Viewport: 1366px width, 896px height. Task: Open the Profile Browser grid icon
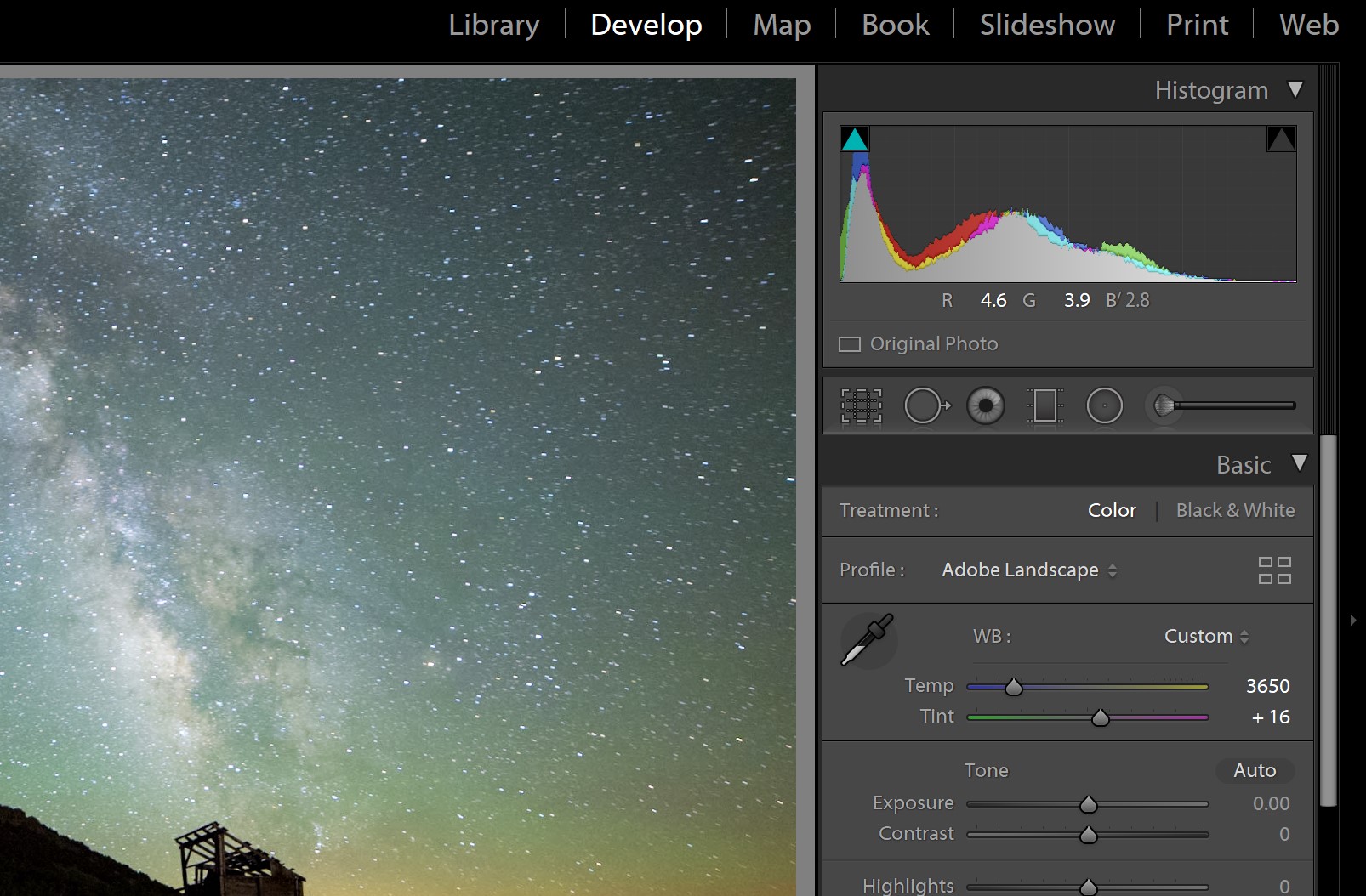tap(1275, 570)
